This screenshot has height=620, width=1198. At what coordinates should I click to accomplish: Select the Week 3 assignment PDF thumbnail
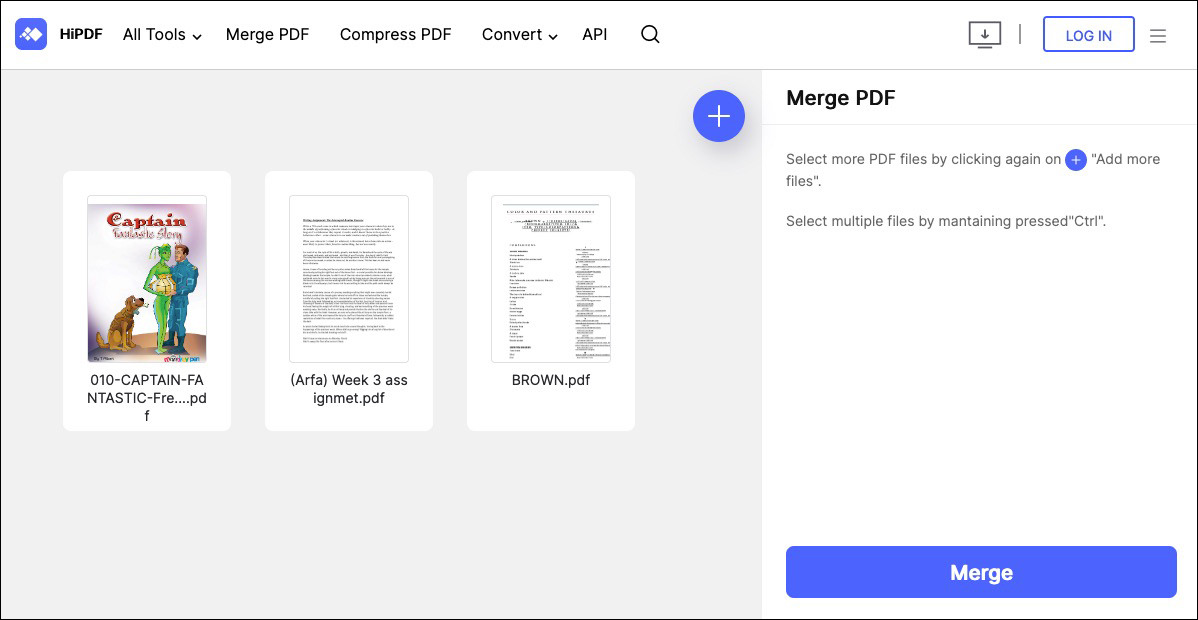pos(348,279)
